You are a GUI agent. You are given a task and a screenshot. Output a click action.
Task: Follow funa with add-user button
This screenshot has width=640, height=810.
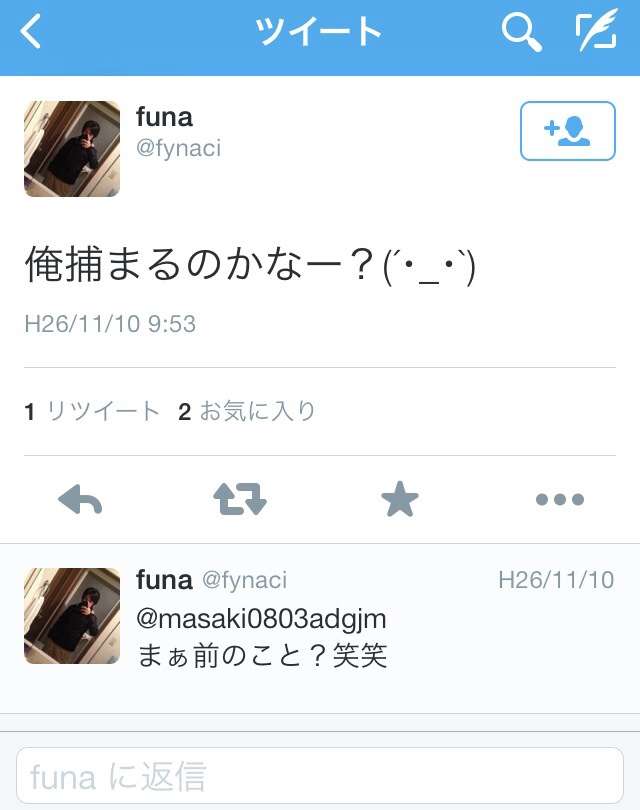pyautogui.click(x=568, y=131)
